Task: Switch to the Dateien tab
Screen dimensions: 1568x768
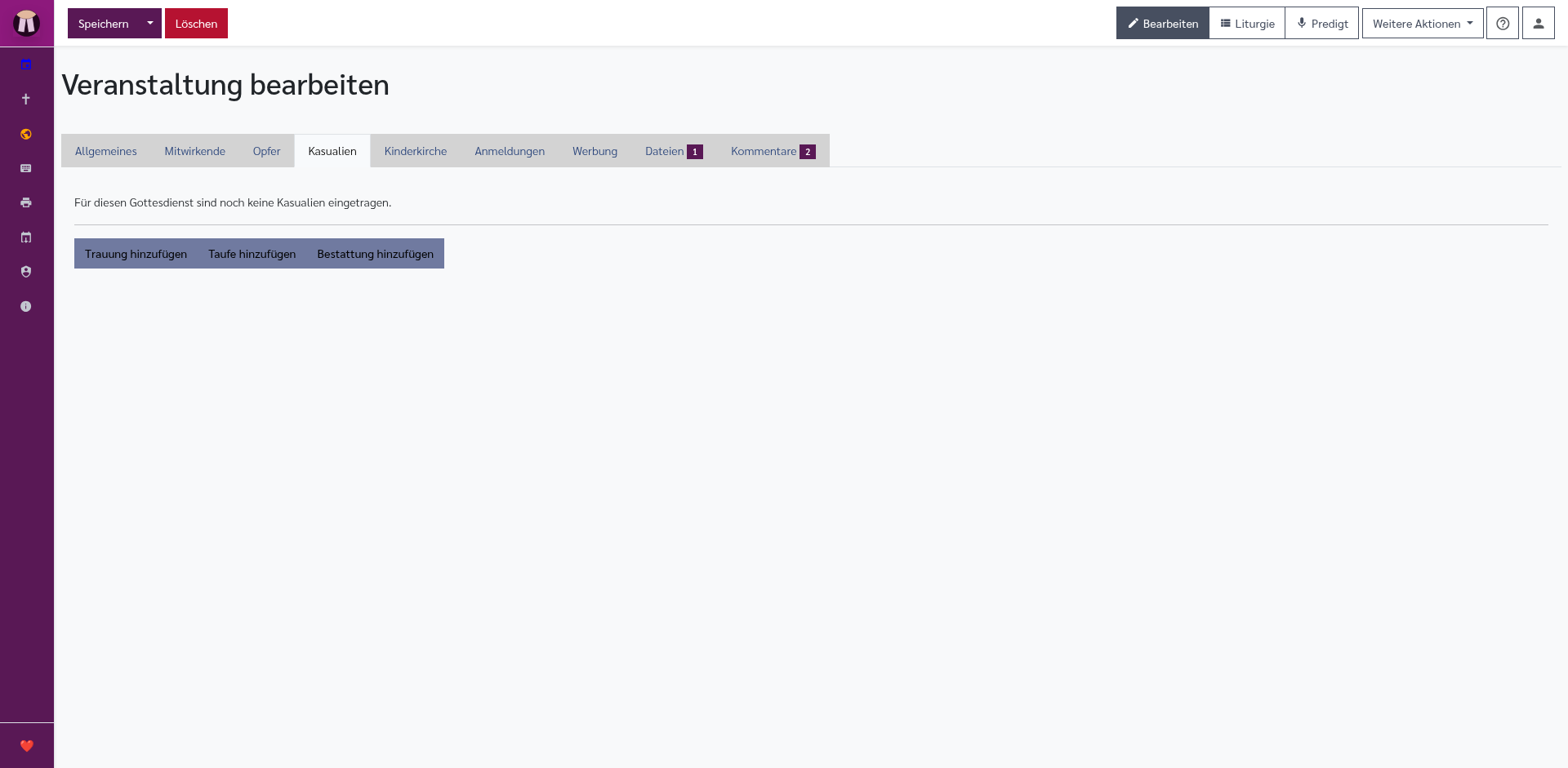Action: [x=674, y=151]
